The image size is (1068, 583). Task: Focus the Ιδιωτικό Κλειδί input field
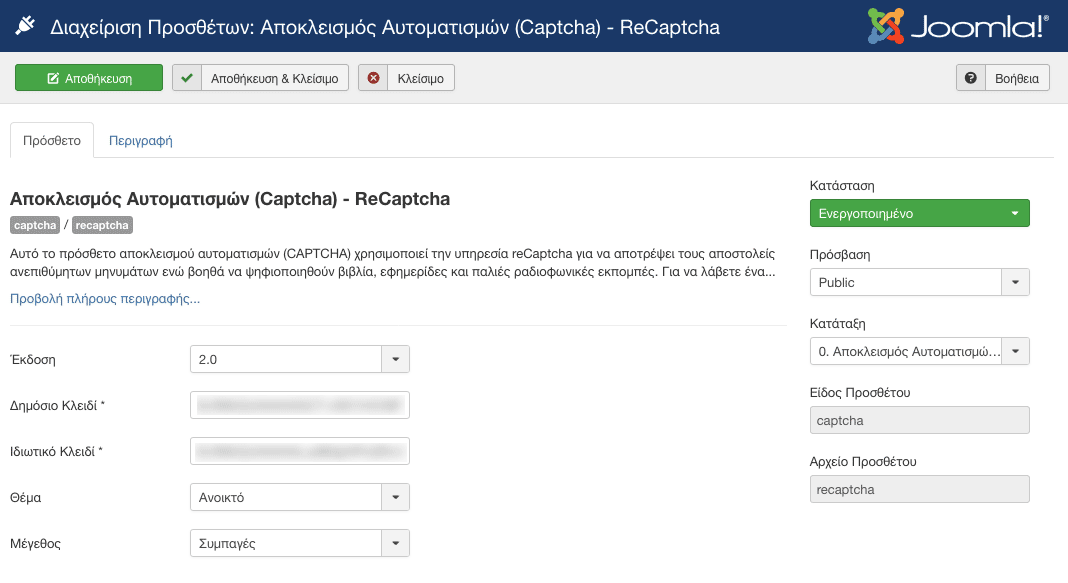pyautogui.click(x=300, y=451)
